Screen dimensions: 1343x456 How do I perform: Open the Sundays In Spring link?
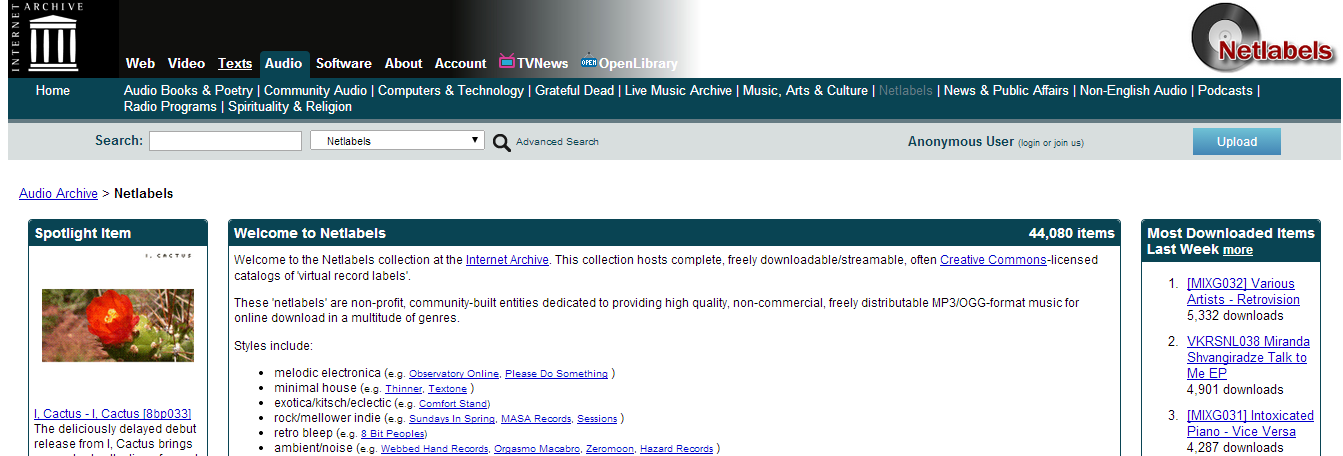click(452, 419)
